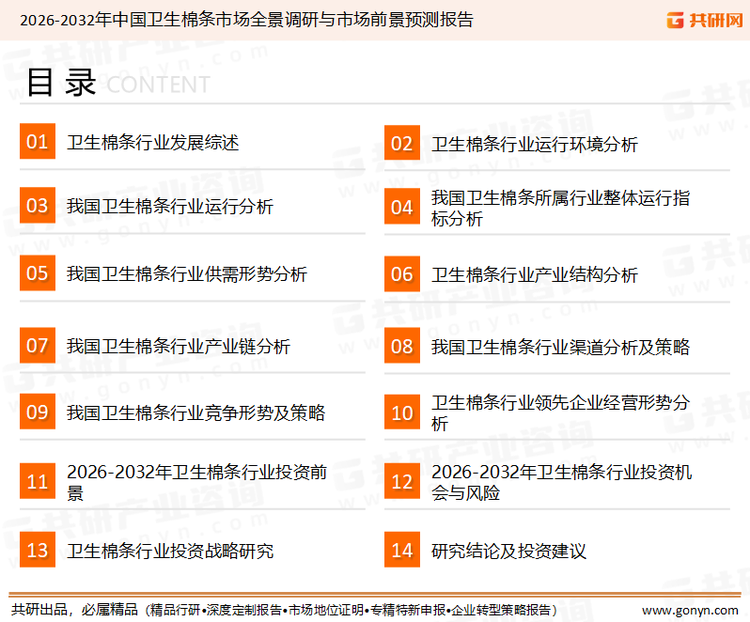Click the gray CONTENT label

pyautogui.click(x=158, y=85)
